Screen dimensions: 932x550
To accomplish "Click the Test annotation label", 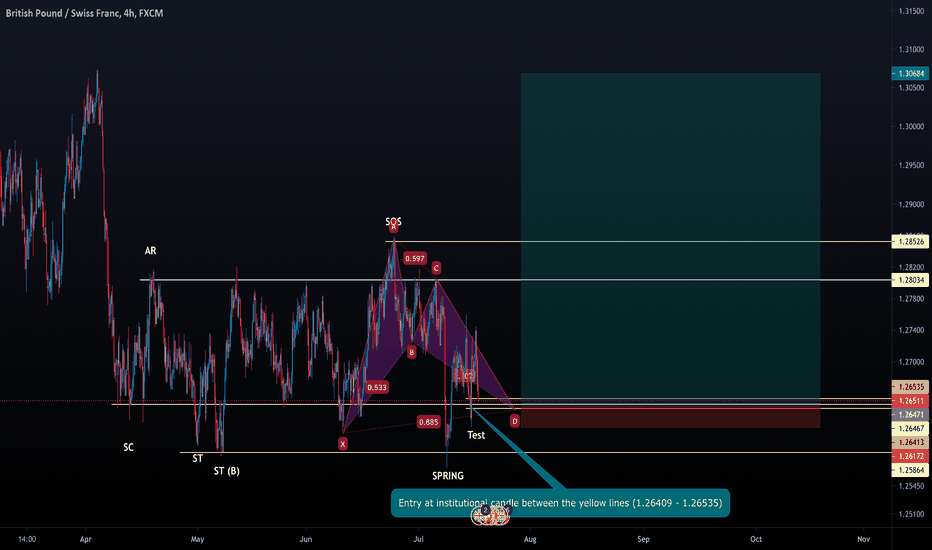I will (x=476, y=435).
